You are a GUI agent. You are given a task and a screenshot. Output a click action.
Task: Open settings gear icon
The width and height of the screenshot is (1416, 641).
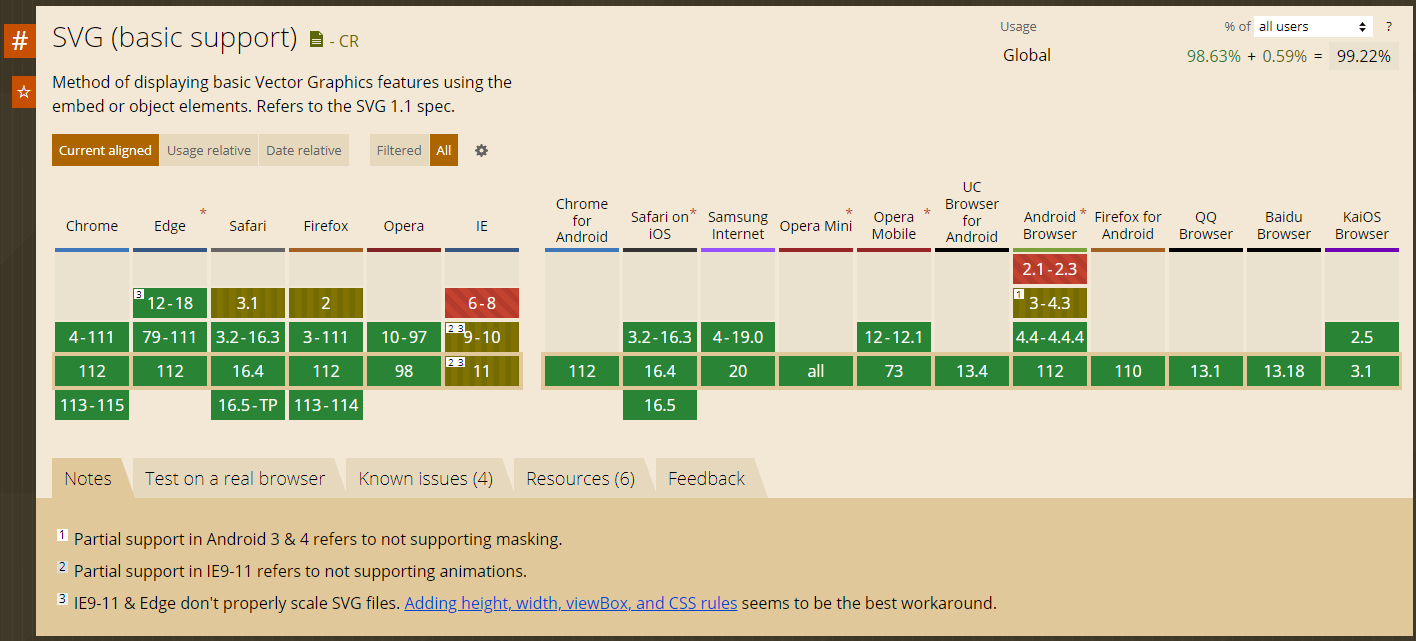[x=481, y=150]
